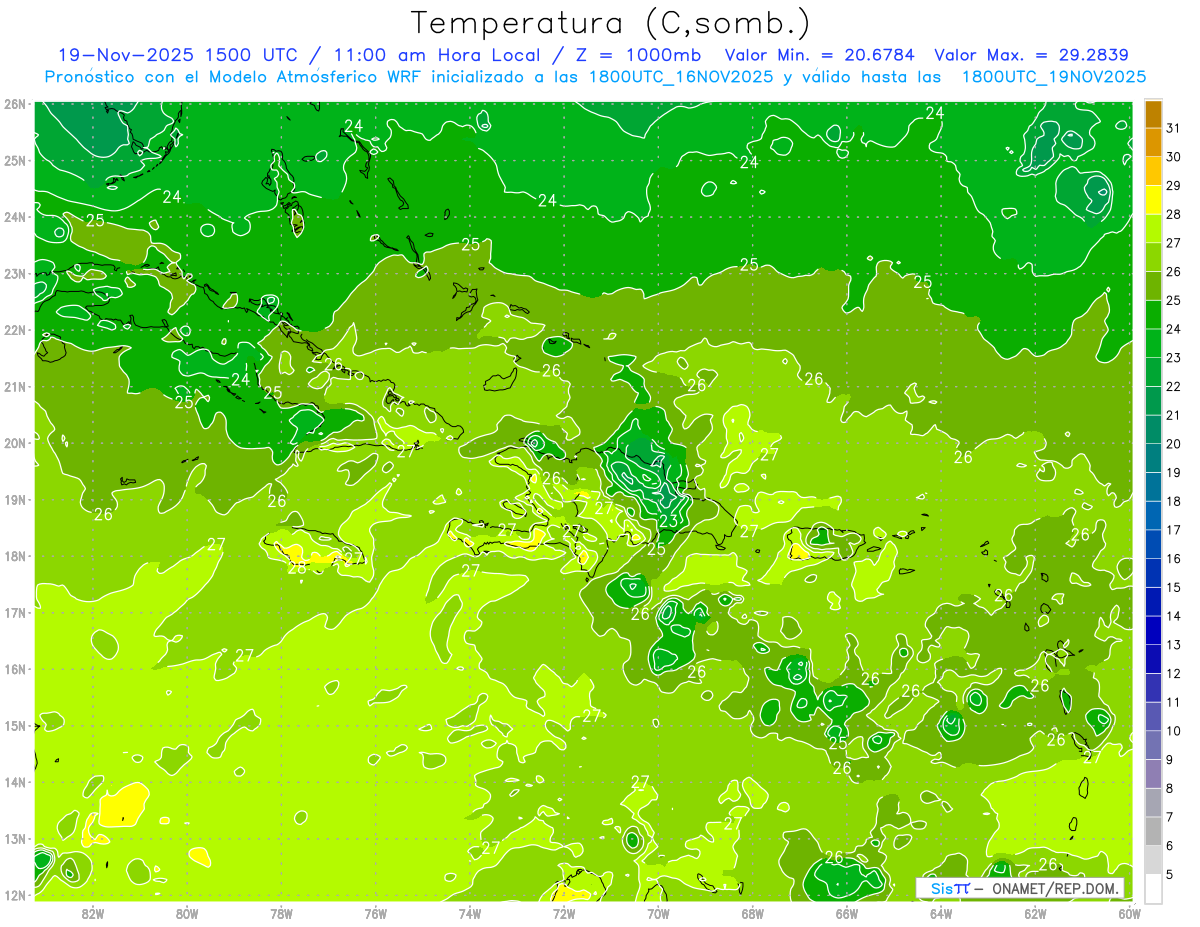Click the blue swatch between 15 and 16
This screenshot has width=1200, height=927.
[x=1153, y=572]
